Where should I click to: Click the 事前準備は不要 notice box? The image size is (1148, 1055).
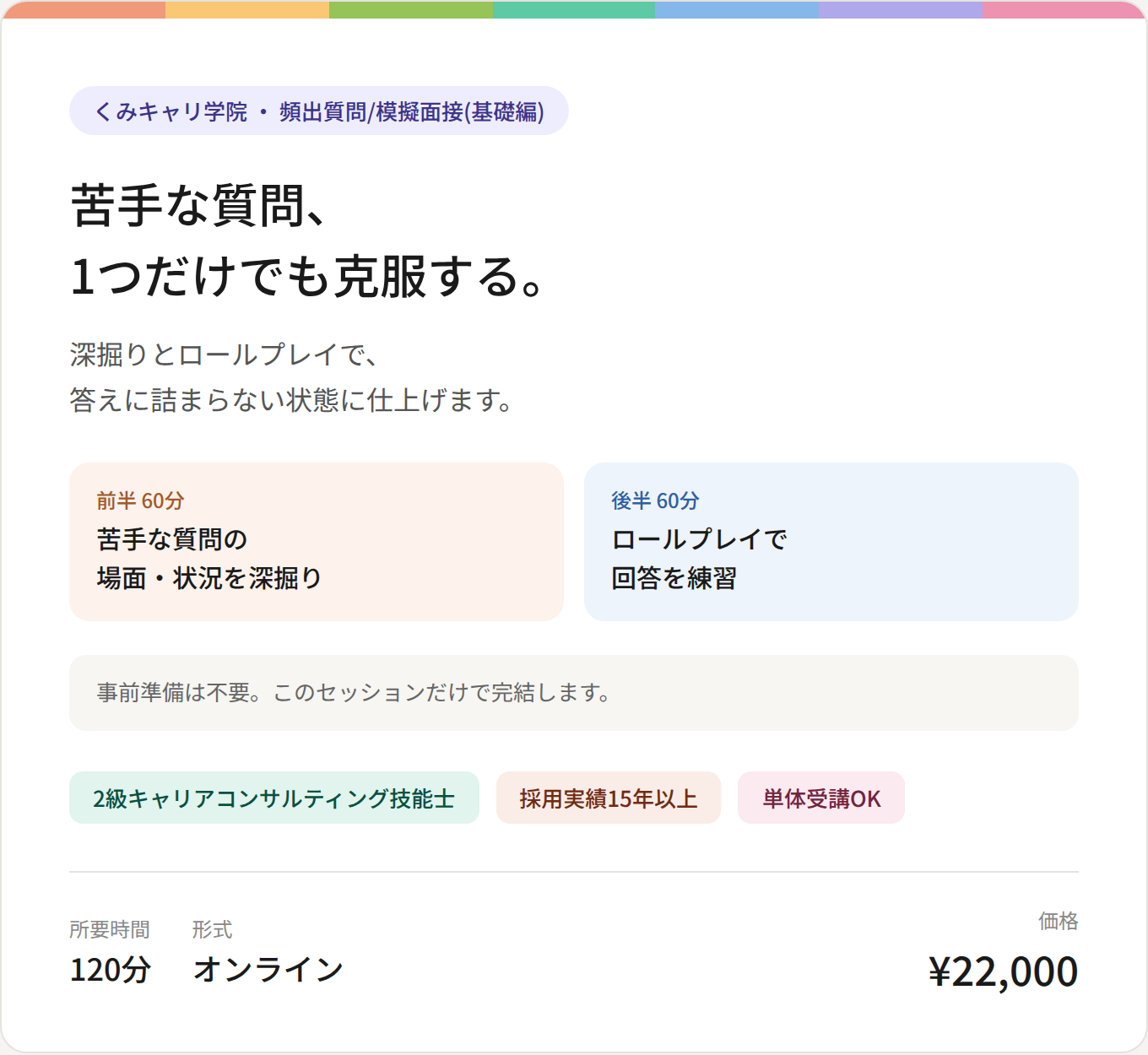[574, 693]
